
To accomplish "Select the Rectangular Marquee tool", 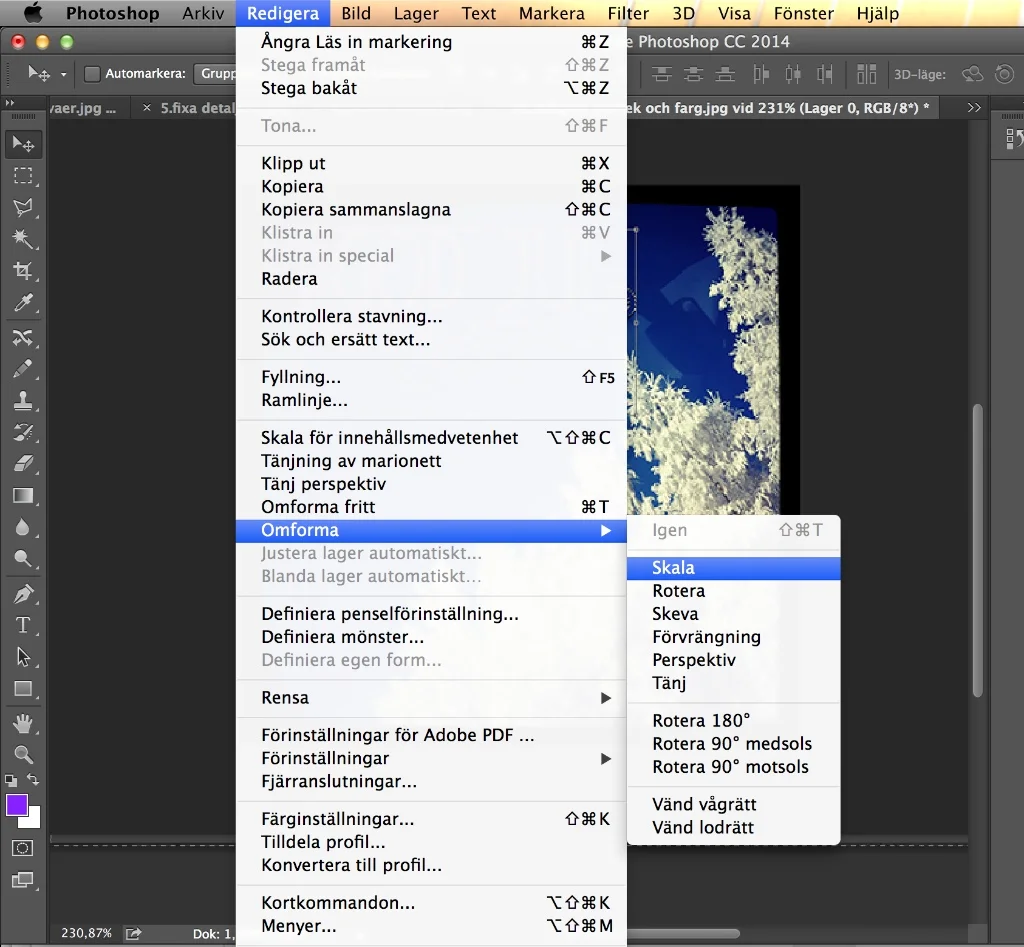I will tap(24, 176).
